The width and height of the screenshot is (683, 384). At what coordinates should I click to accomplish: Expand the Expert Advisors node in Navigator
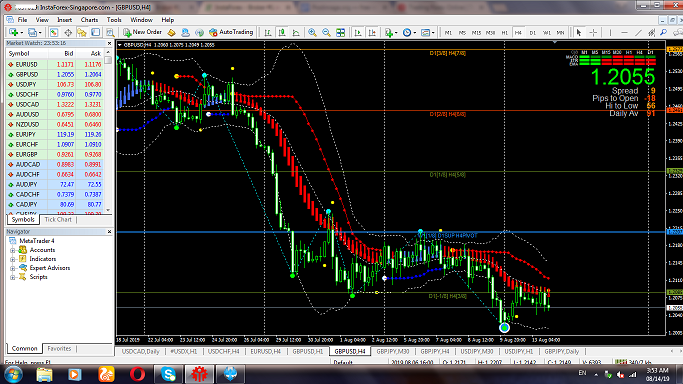[12, 268]
